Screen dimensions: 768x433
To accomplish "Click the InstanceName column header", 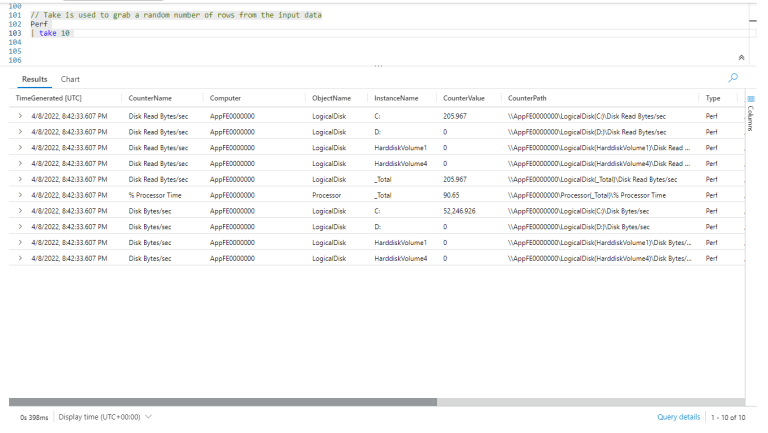I will [396, 98].
